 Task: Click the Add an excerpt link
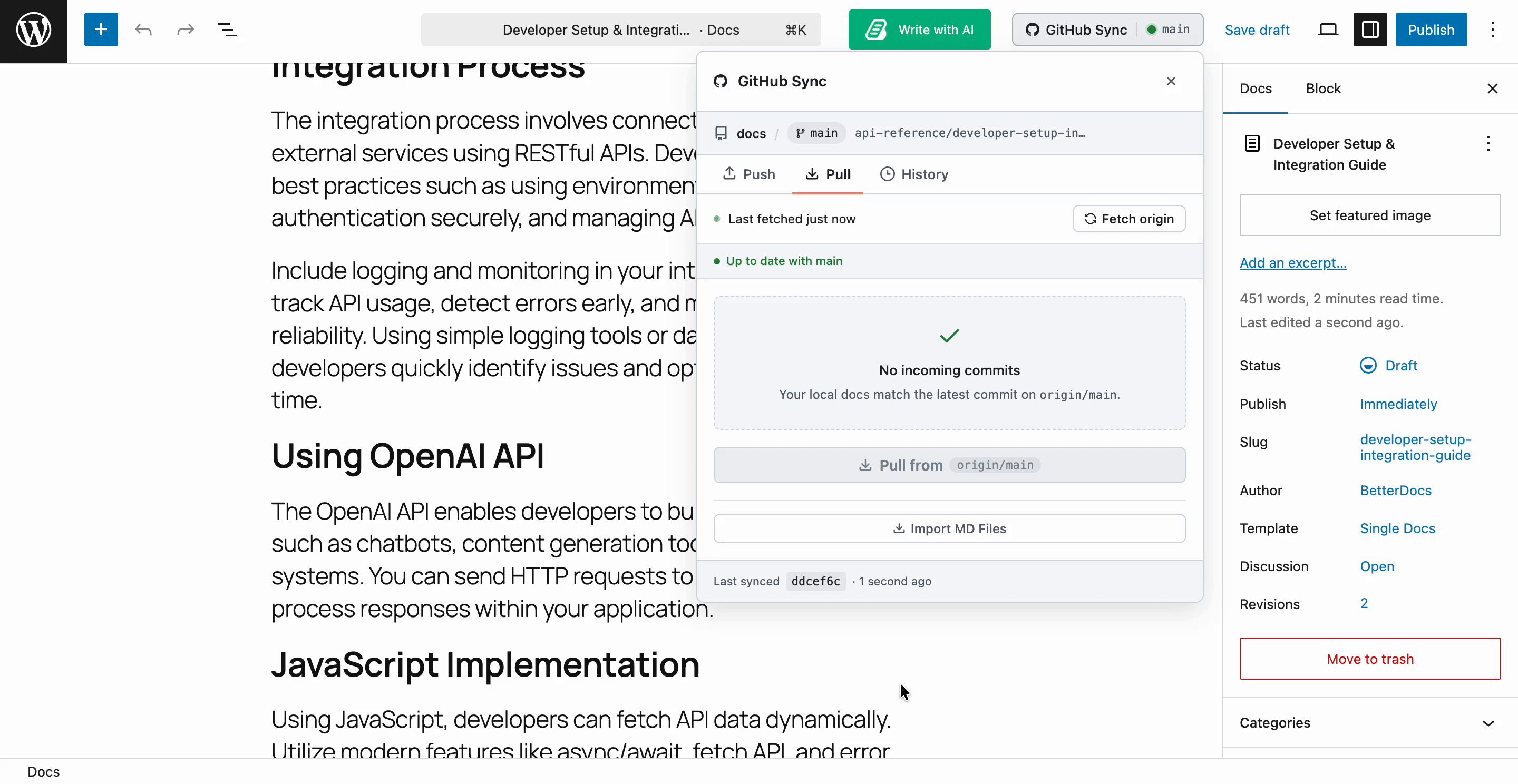1293,263
